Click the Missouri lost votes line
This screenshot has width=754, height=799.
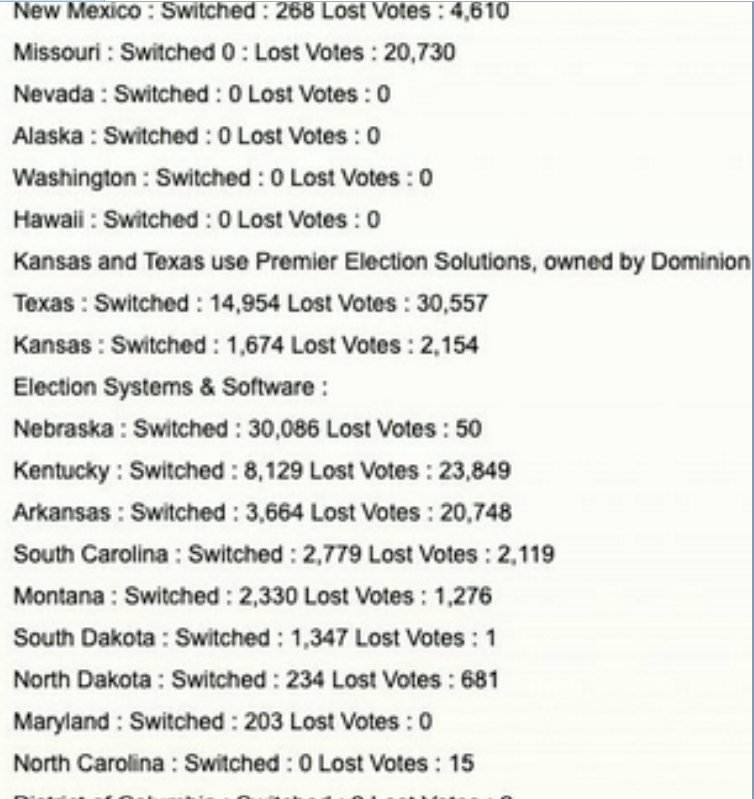234,52
